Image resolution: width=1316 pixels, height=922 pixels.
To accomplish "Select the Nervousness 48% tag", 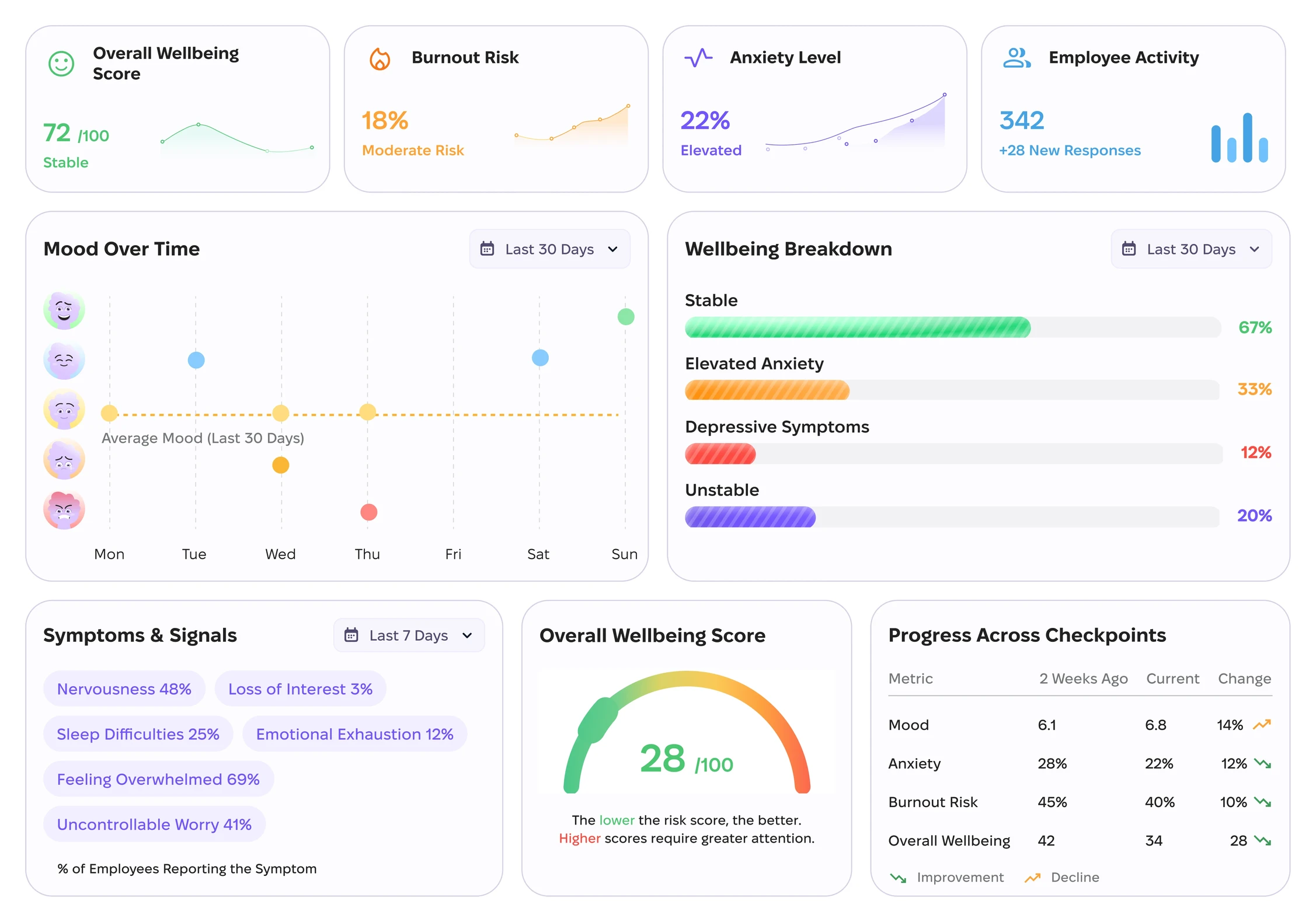I will [124, 689].
